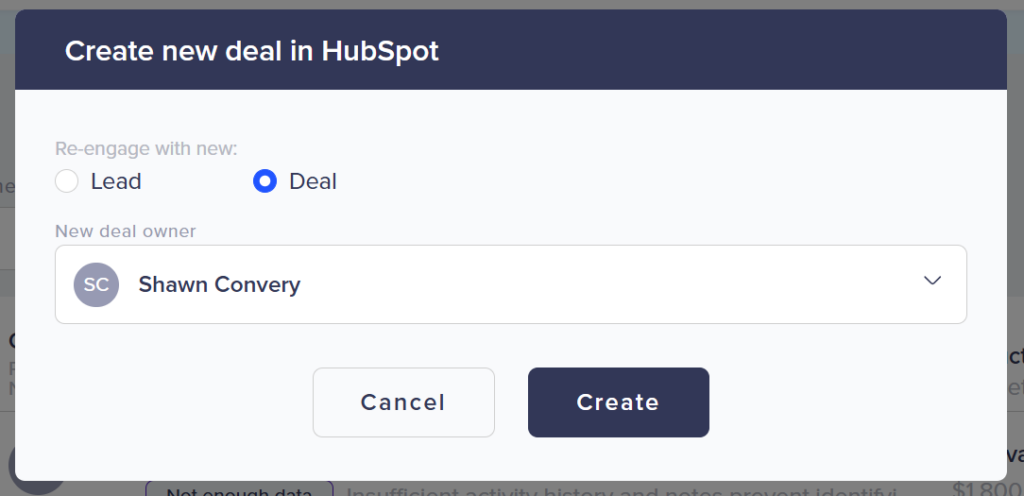
Task: Click the "New deal owner" field label
Action: (126, 231)
